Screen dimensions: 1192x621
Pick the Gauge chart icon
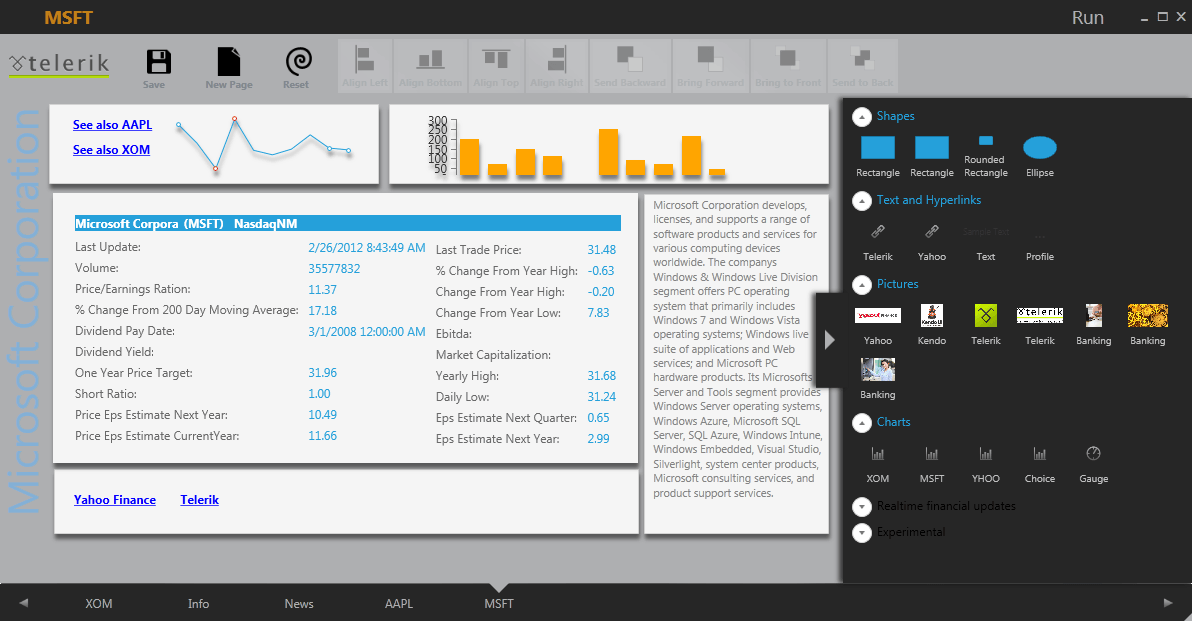tap(1094, 453)
